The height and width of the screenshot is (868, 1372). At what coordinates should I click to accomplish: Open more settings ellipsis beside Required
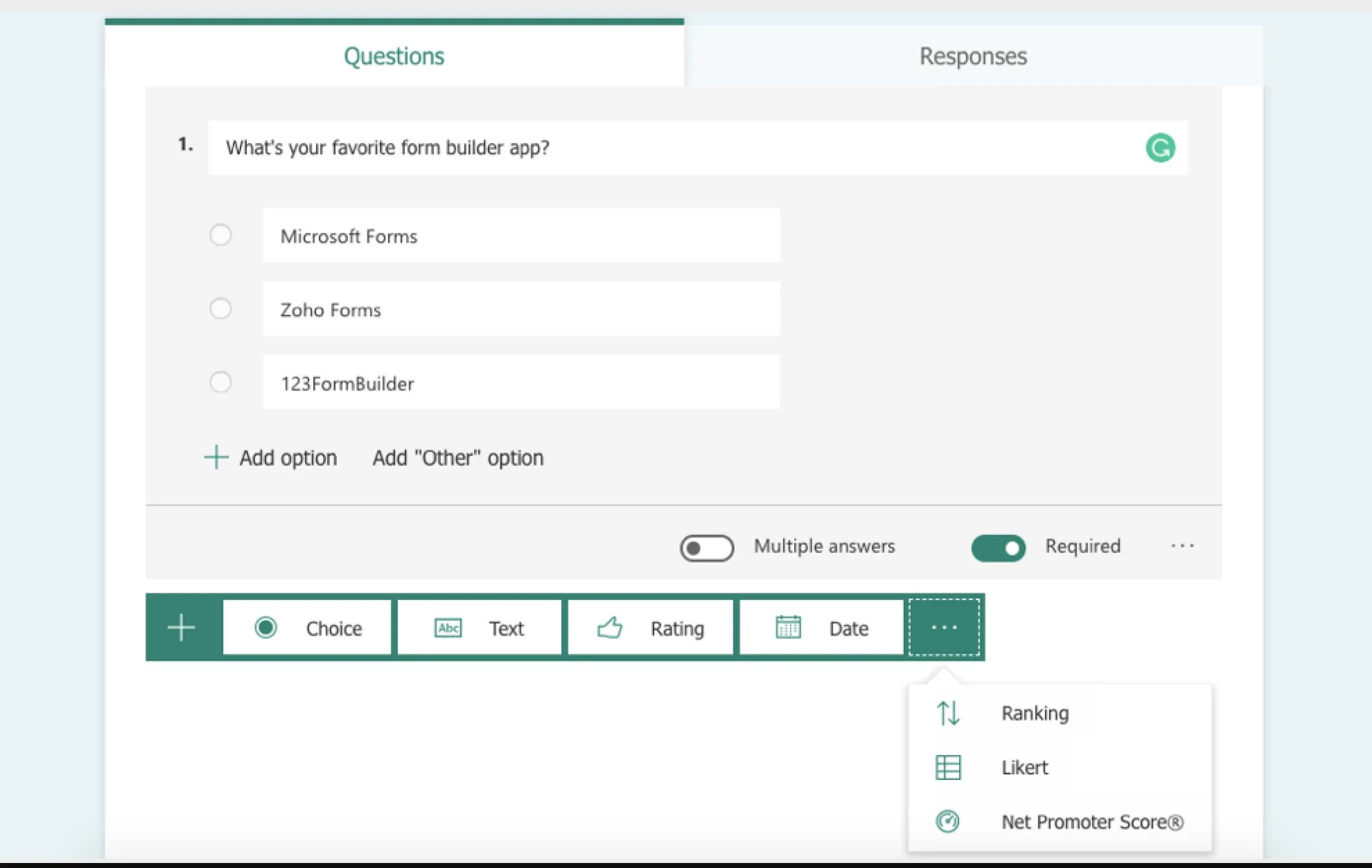tap(1182, 546)
